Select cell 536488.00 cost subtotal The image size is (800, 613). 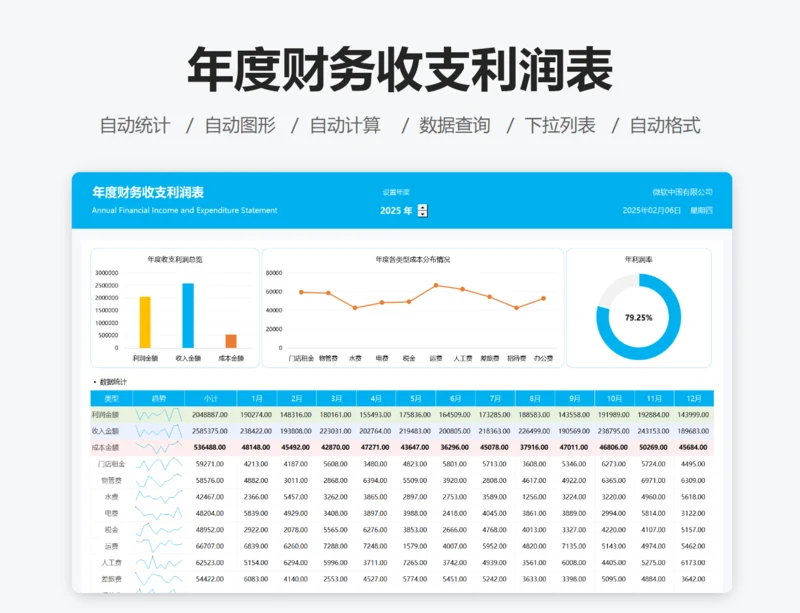(x=210, y=447)
